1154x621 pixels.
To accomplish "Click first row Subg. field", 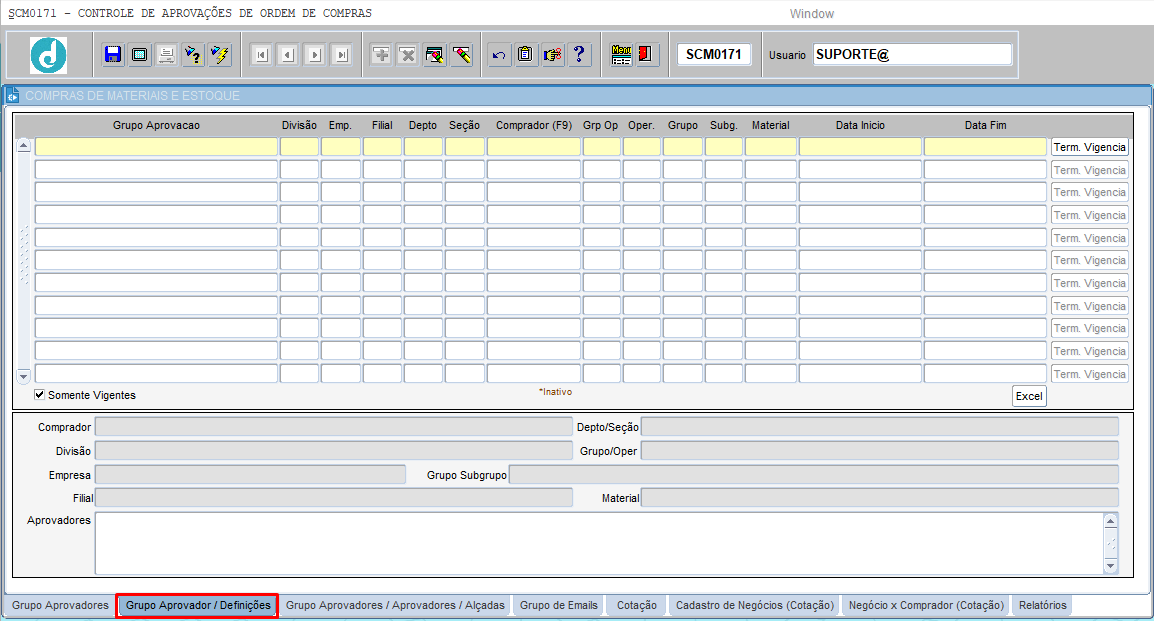I will (723, 147).
